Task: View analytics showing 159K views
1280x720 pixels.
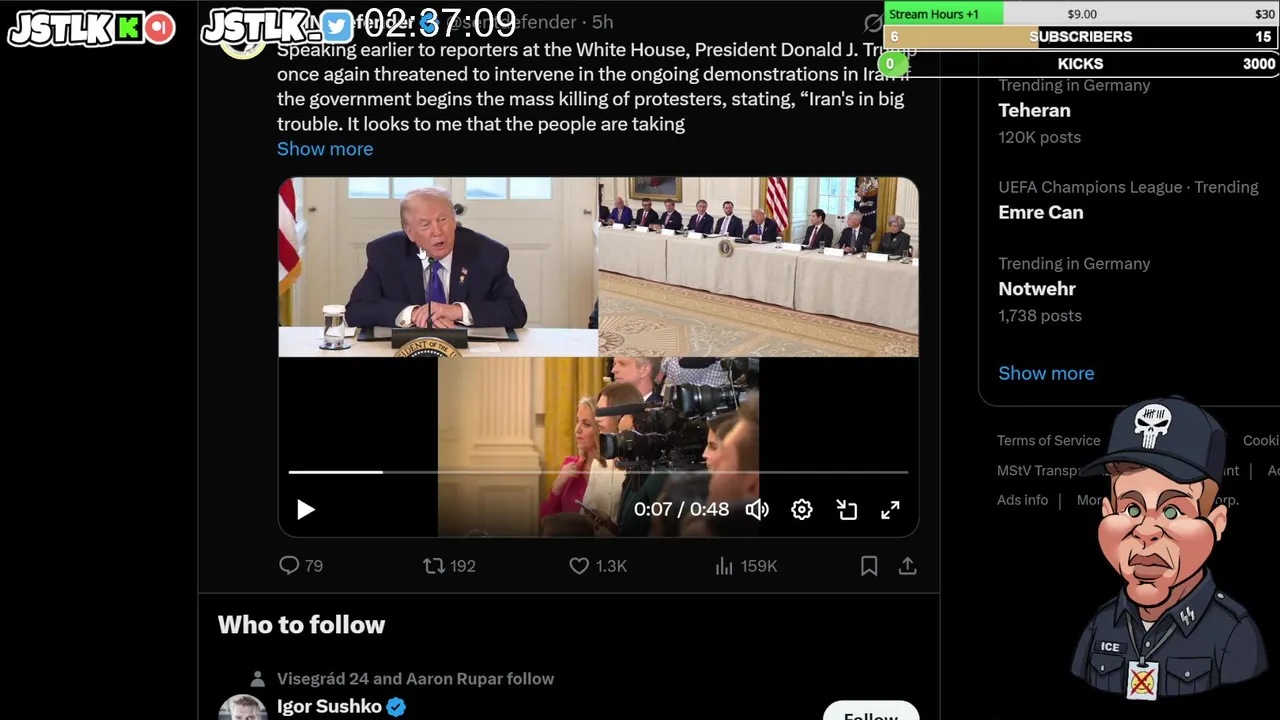Action: pos(746,566)
